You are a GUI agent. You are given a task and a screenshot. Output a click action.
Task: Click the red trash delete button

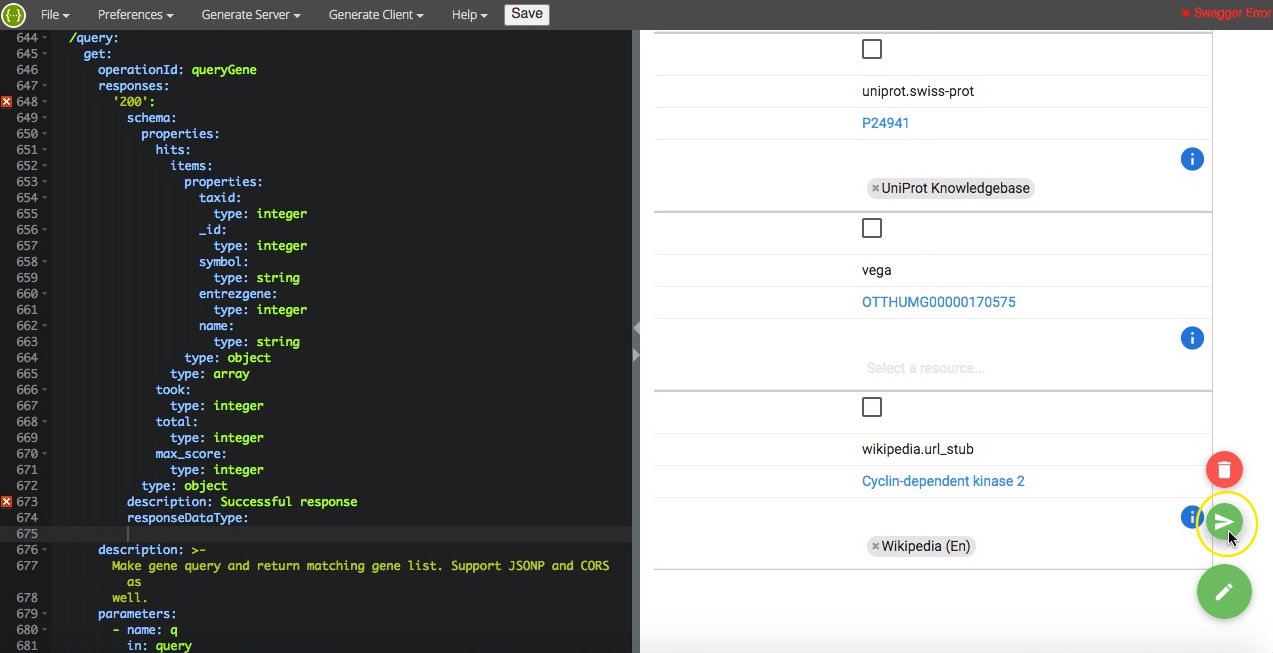pyautogui.click(x=1224, y=469)
